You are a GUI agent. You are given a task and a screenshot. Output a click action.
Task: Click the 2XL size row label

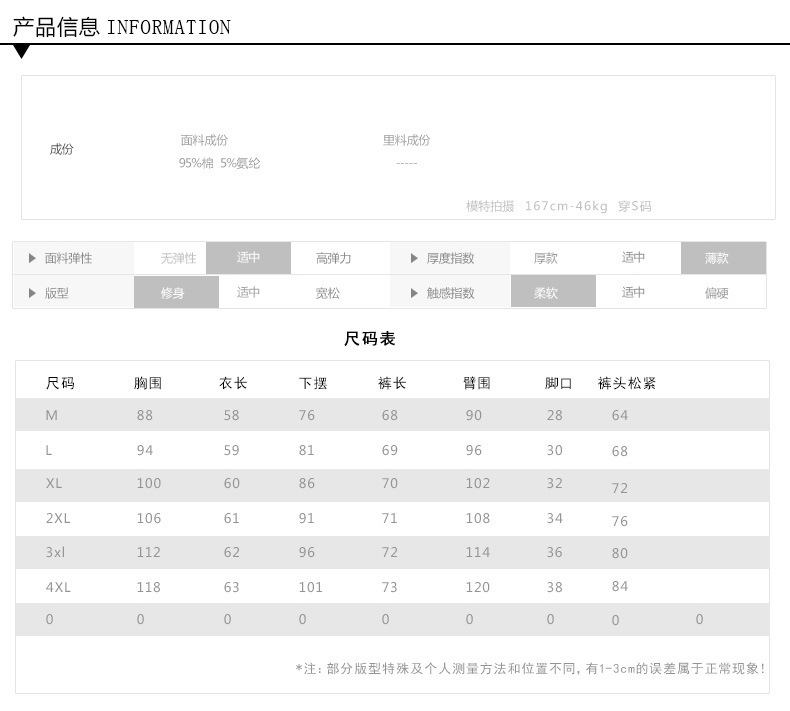pyautogui.click(x=58, y=518)
